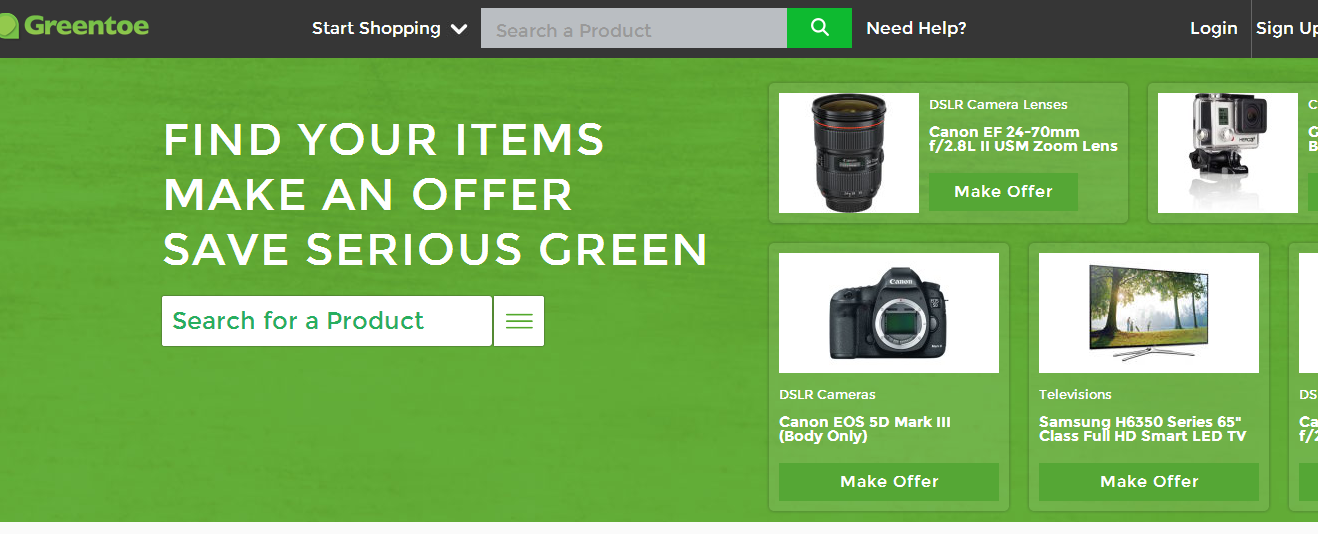Select the DSLR Camera Lenses category label
The image size is (1318, 534).
coord(998,105)
